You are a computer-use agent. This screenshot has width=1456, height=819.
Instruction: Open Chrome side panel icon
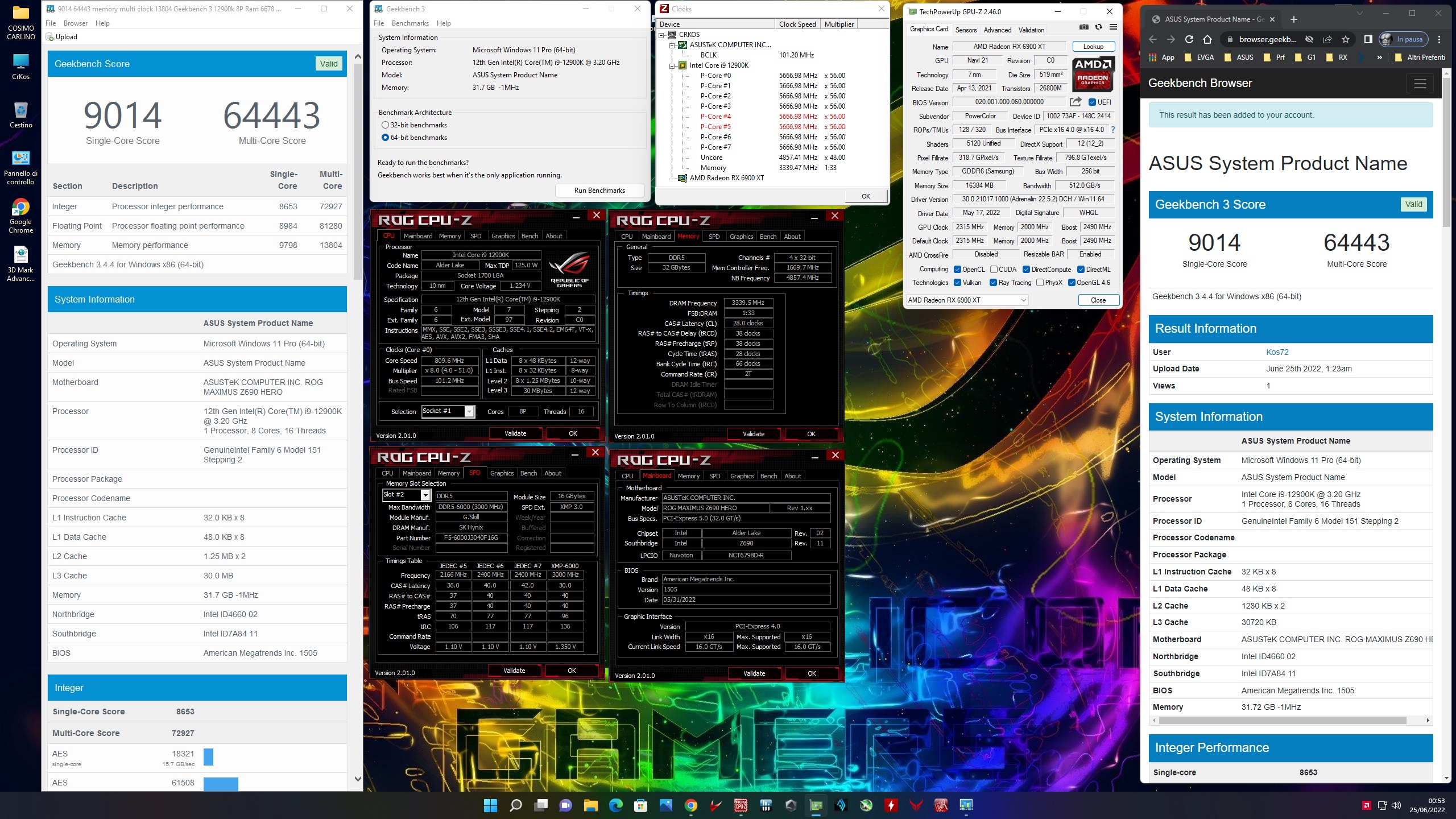[1368, 39]
